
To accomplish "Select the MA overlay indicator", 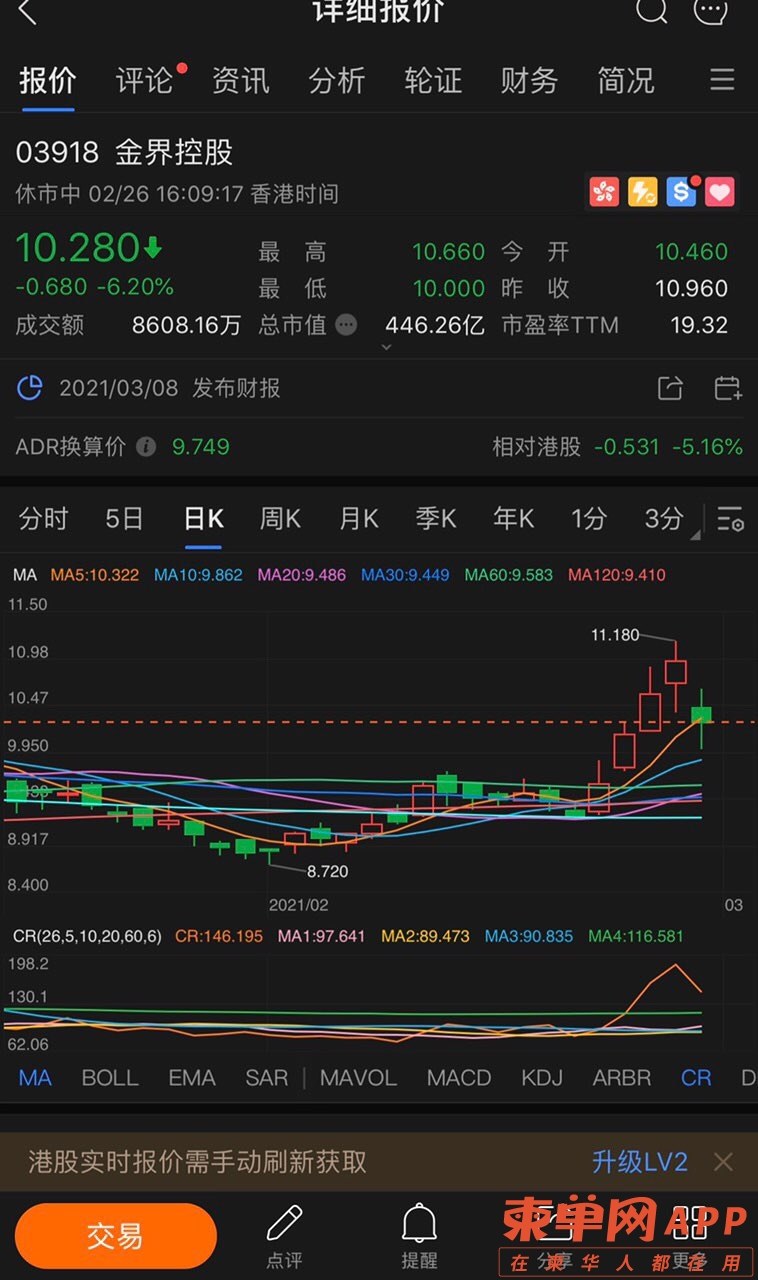I will tap(35, 1078).
